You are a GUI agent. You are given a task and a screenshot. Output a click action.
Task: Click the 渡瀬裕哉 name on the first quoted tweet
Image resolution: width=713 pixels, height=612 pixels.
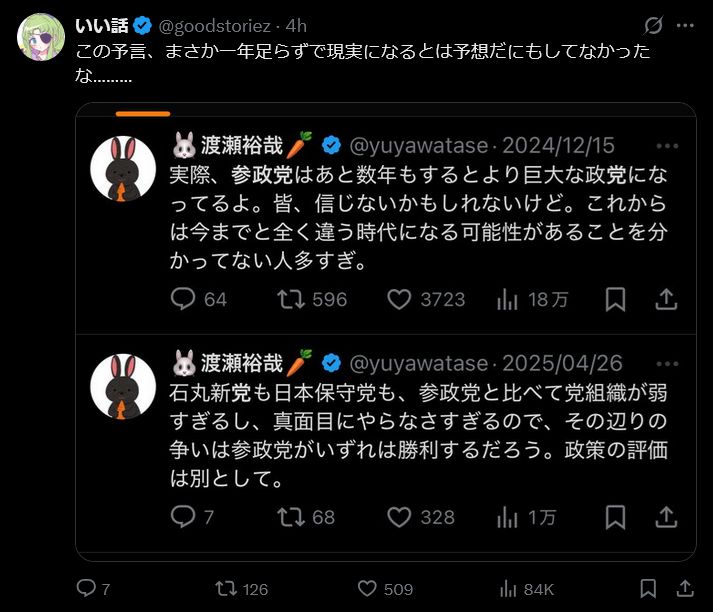(x=241, y=146)
